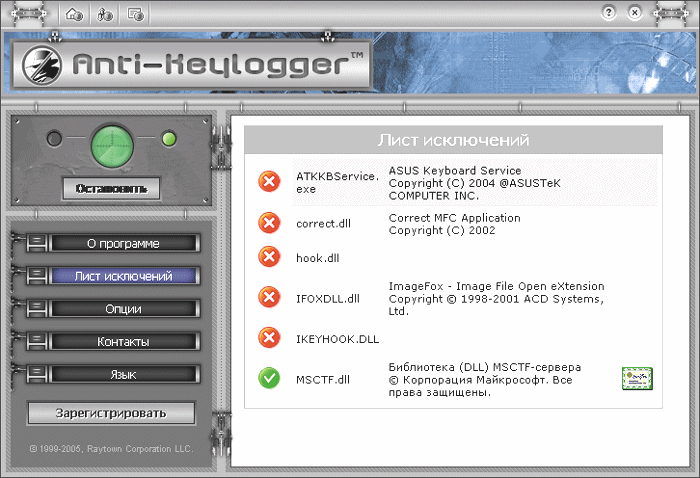The image size is (700, 478).
Task: Select the ATKKBService.exe file name
Action: (338, 183)
